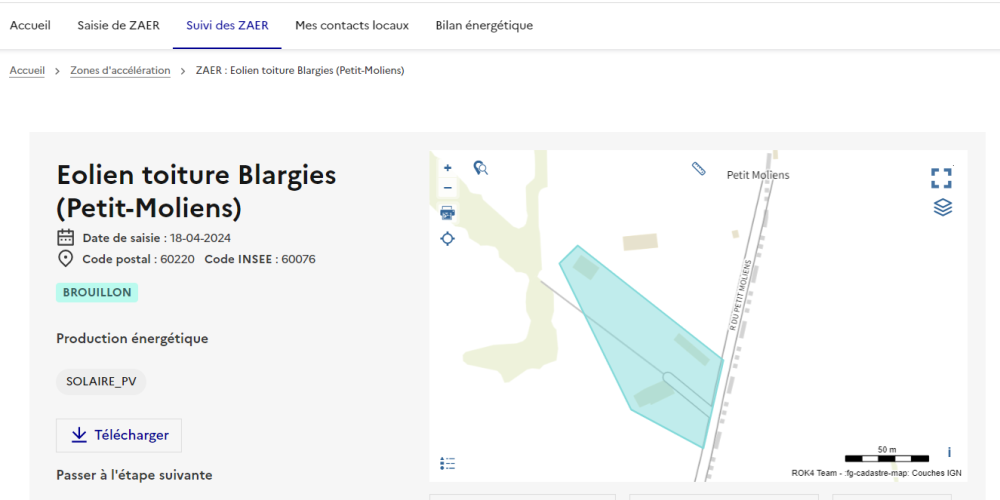This screenshot has height=500, width=1000.
Task: Go to Saisie de ZAER tab
Action: click(118, 25)
